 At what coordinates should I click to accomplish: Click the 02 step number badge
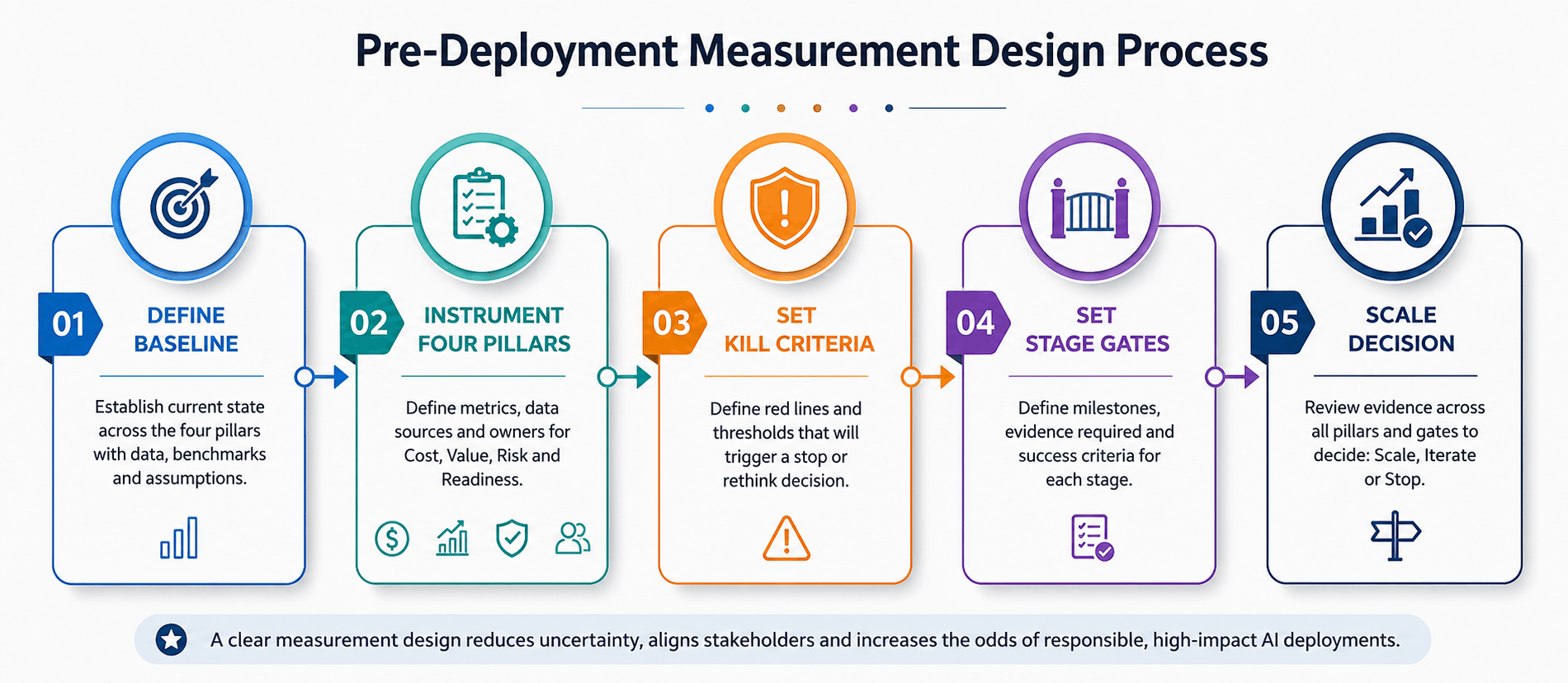click(371, 323)
